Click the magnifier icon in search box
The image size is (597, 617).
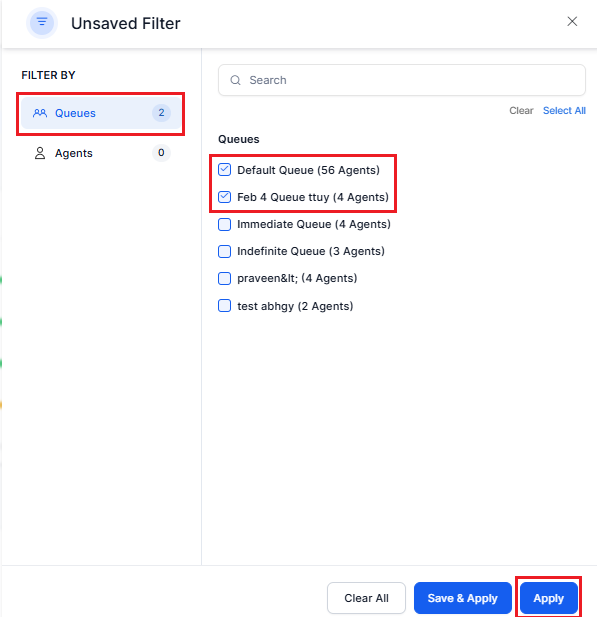click(235, 80)
